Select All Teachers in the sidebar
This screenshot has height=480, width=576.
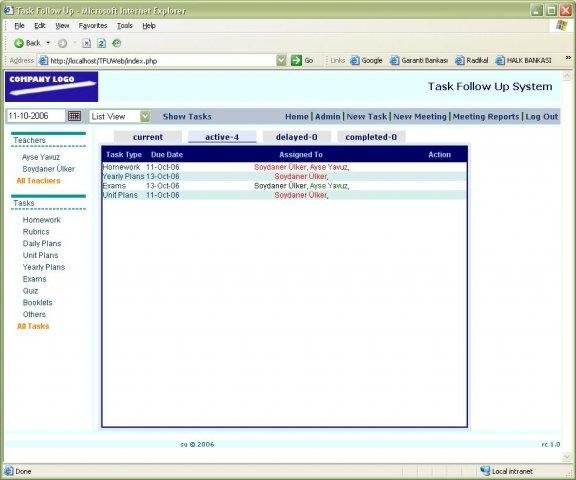coord(39,181)
